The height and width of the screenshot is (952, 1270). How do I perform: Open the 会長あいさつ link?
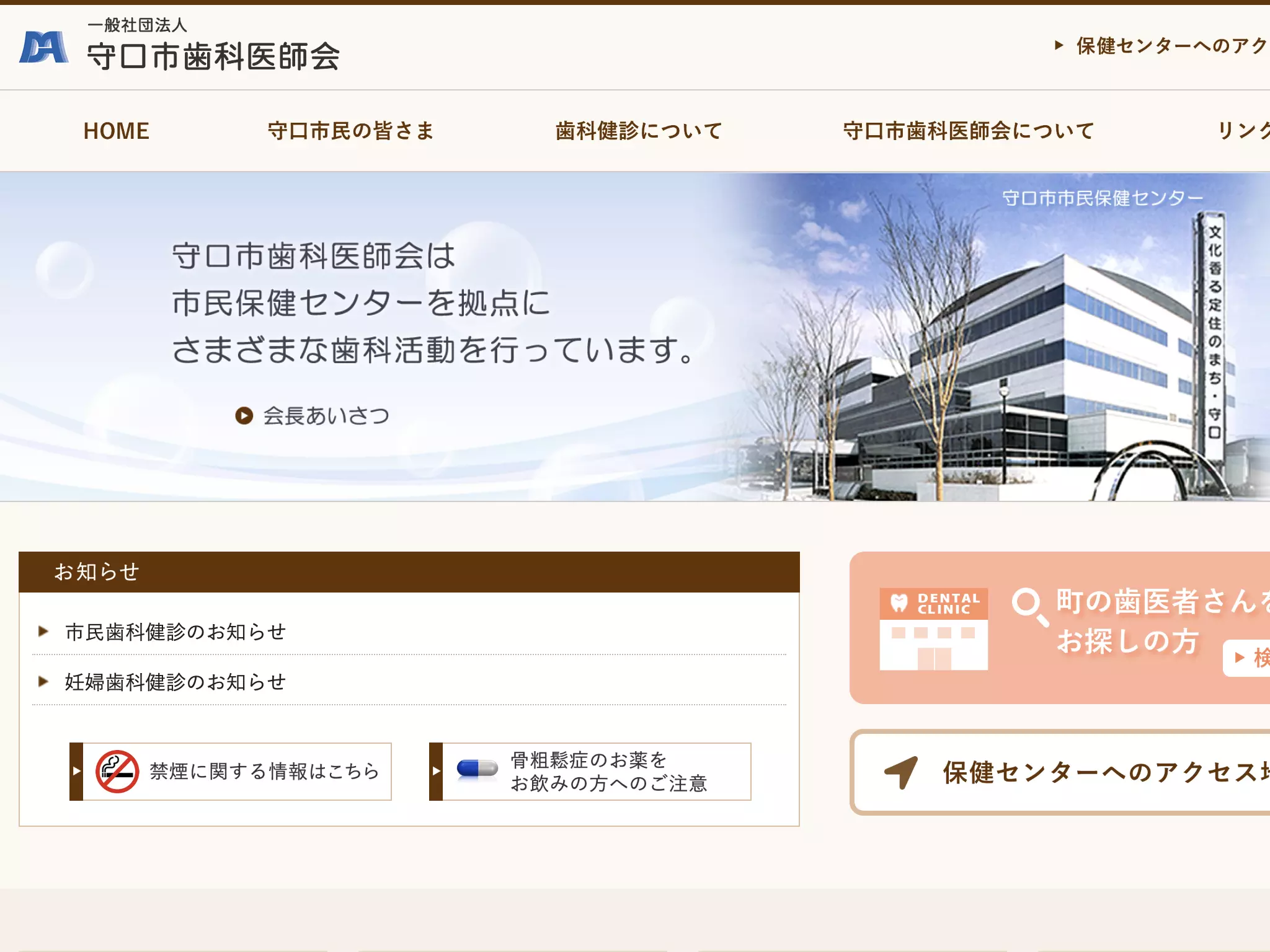[326, 415]
